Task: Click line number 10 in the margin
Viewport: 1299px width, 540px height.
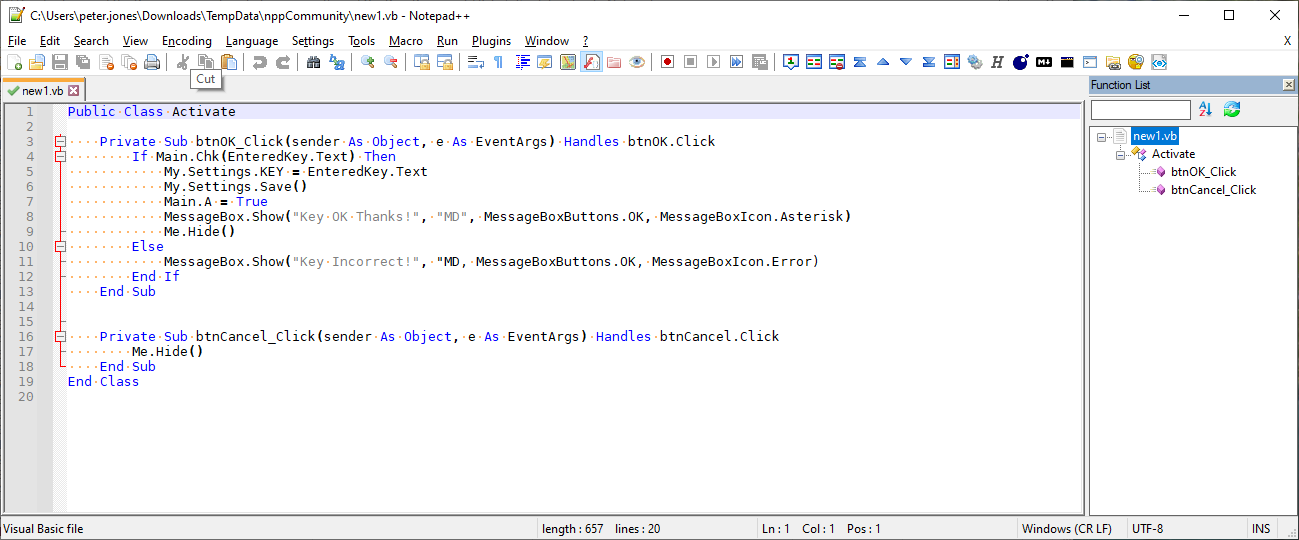Action: [x=26, y=246]
